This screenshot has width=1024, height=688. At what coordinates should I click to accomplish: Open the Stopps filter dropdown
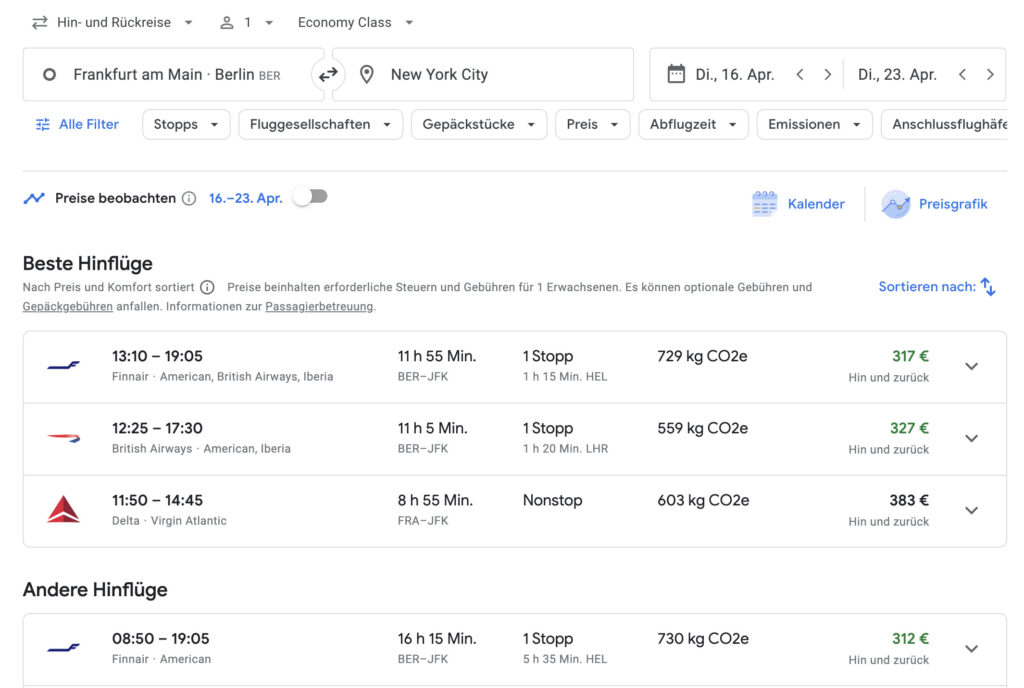tap(186, 124)
